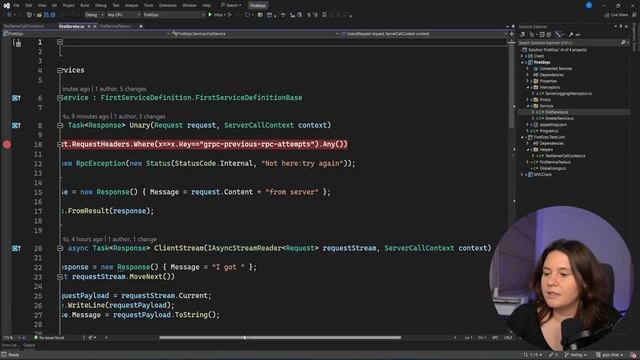Viewport: 640px width, 360px height.
Task: Click the inheritance margin icon on line 8
Action: pyautogui.click(x=16, y=125)
